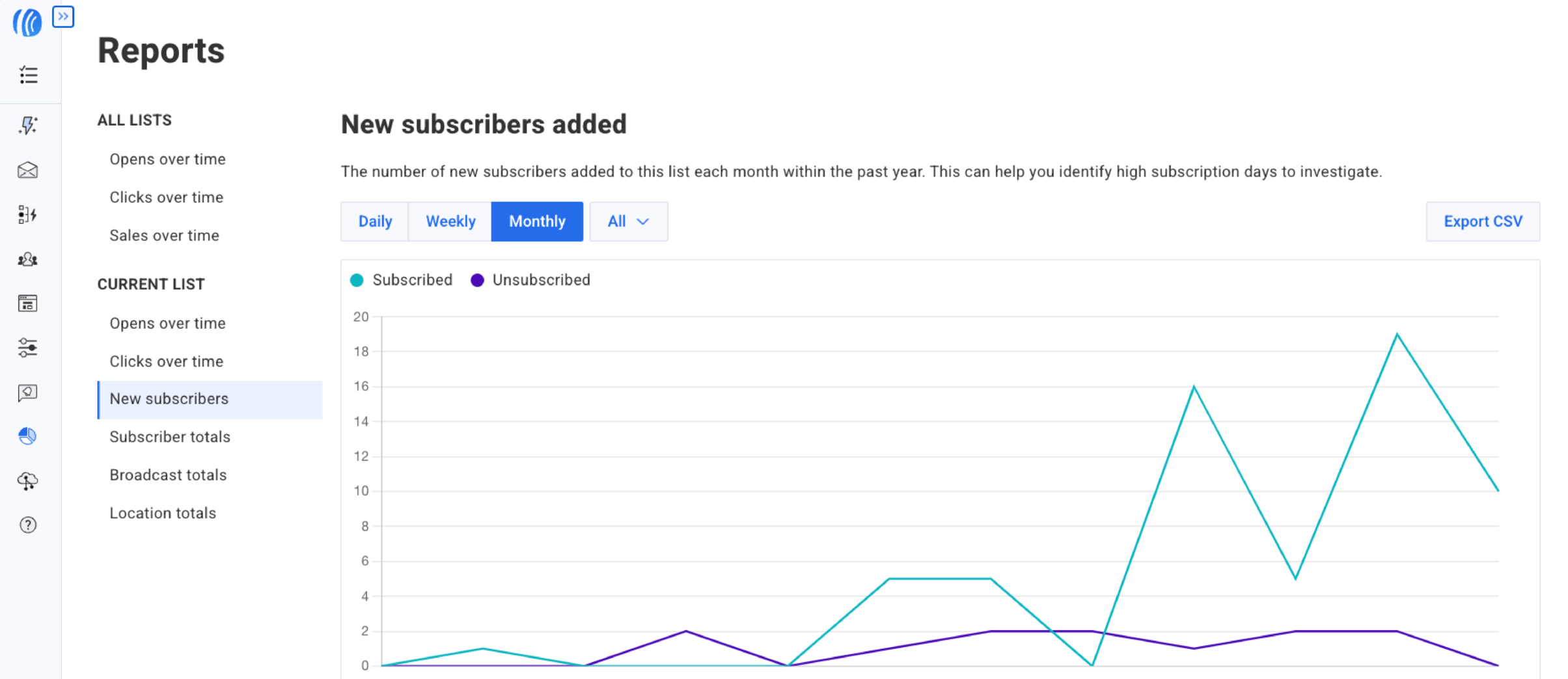Open the landing pages window icon

28,303
